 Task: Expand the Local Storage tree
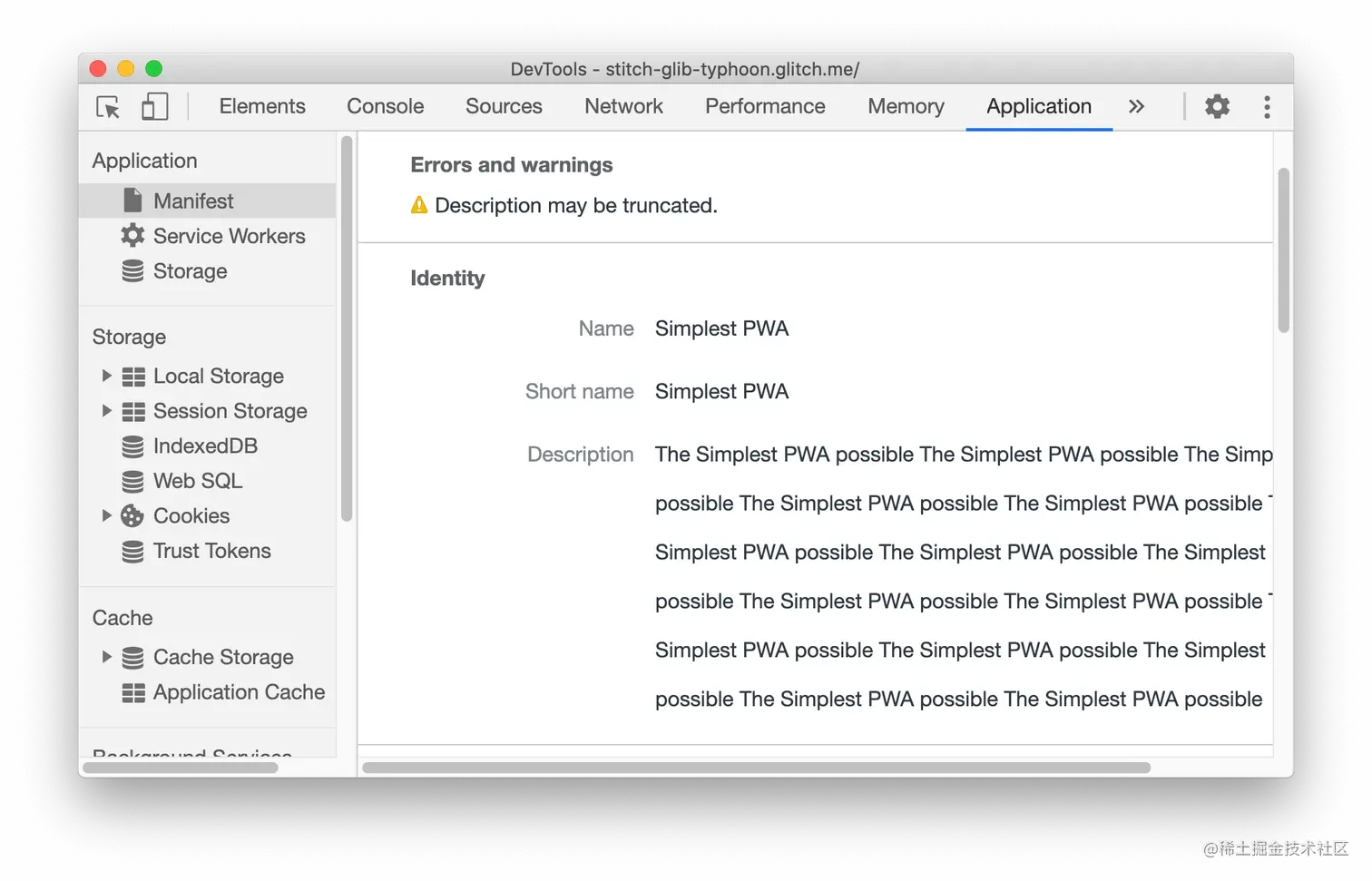point(106,376)
